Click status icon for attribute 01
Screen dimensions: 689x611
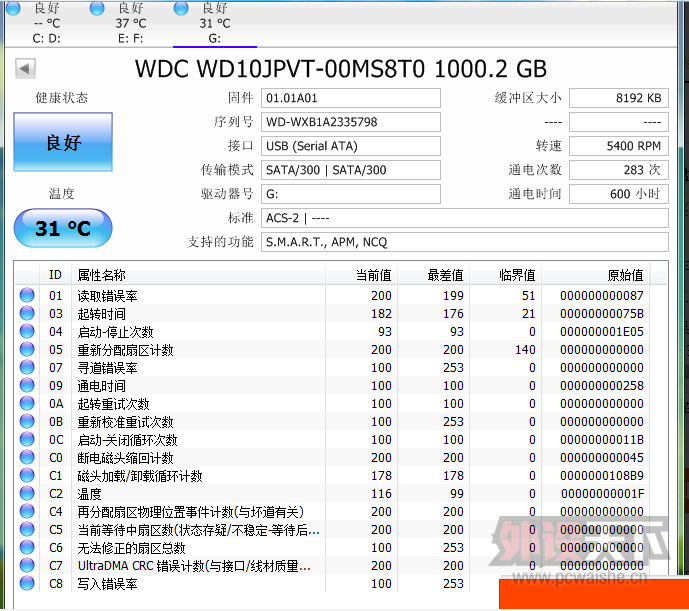click(x=27, y=295)
